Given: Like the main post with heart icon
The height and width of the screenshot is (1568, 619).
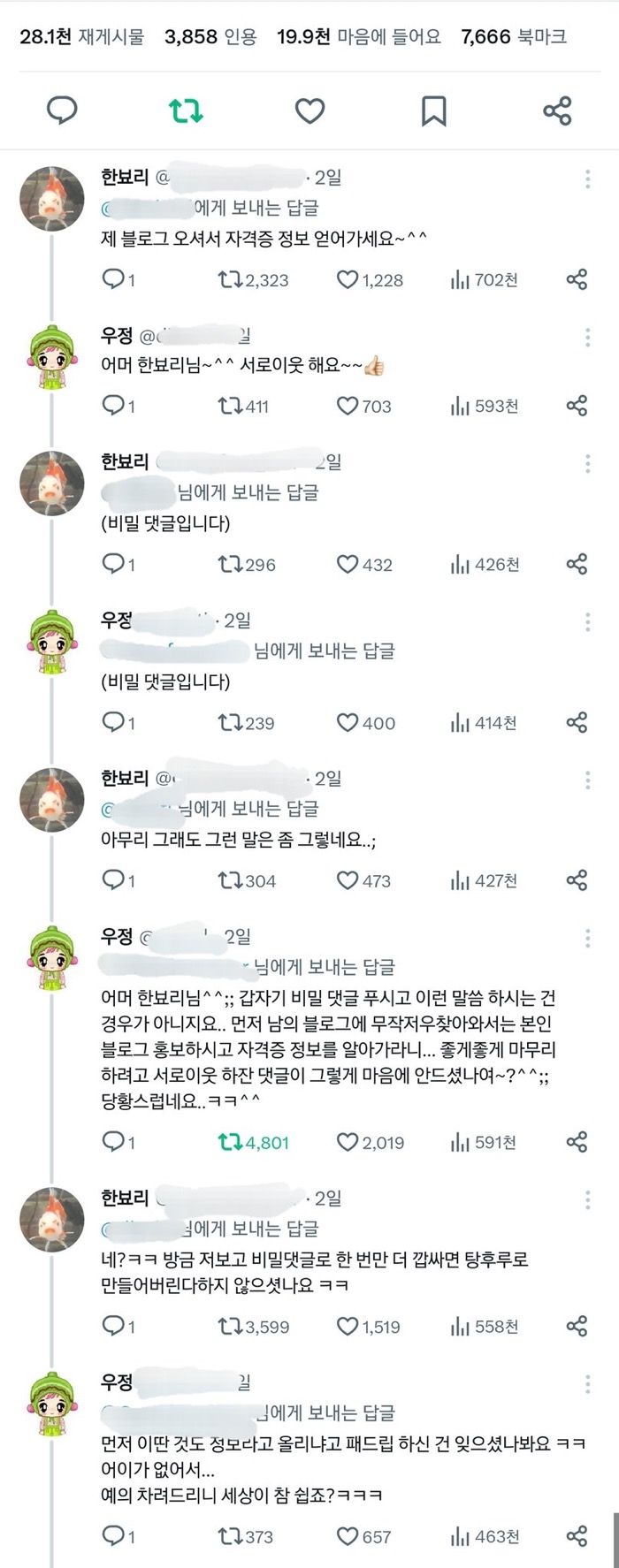Looking at the screenshot, I should pyautogui.click(x=309, y=111).
